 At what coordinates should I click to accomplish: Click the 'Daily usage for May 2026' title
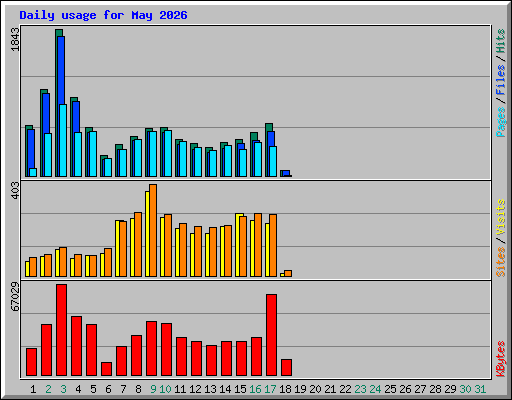click(103, 15)
